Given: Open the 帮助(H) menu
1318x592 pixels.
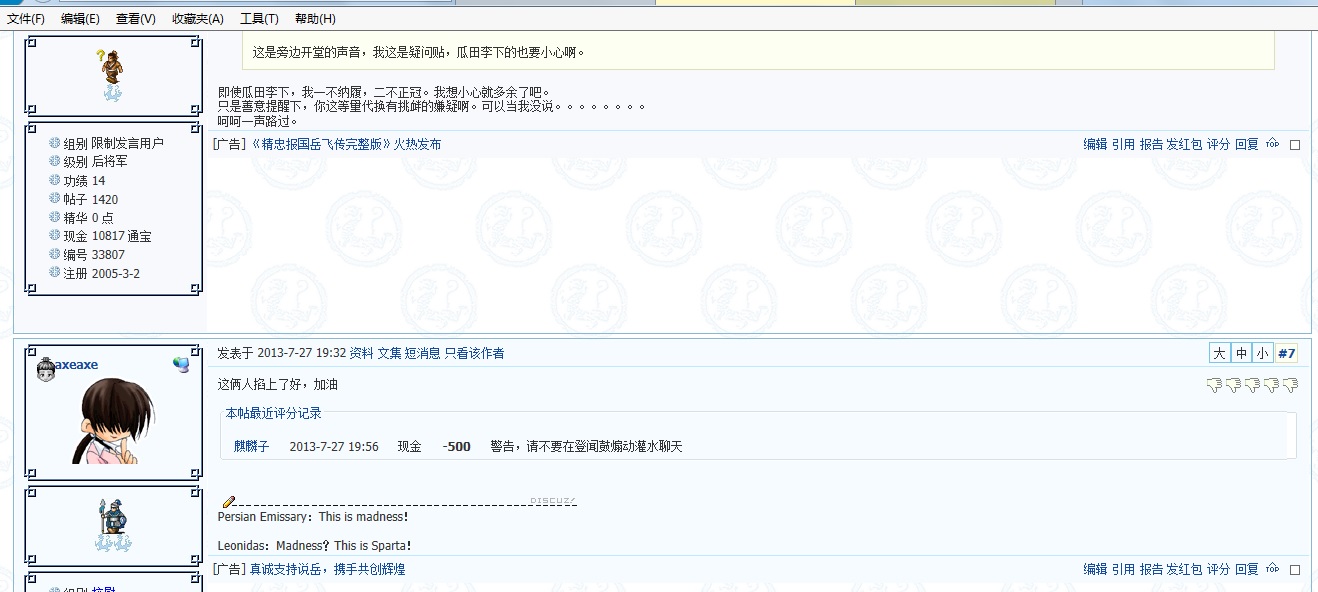Looking at the screenshot, I should 315,19.
